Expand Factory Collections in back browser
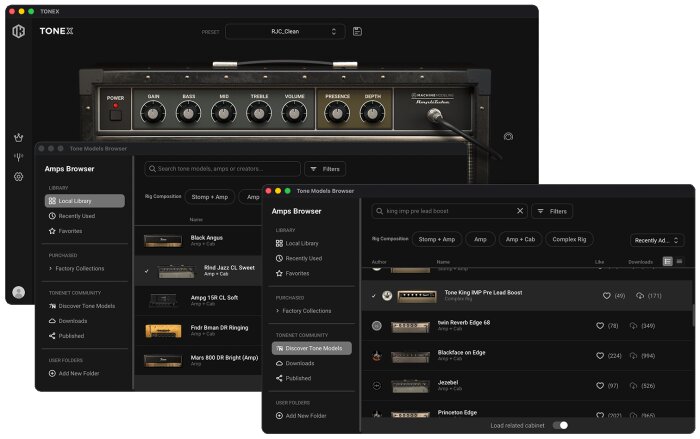Screen dimensions: 700x439 pos(76,268)
